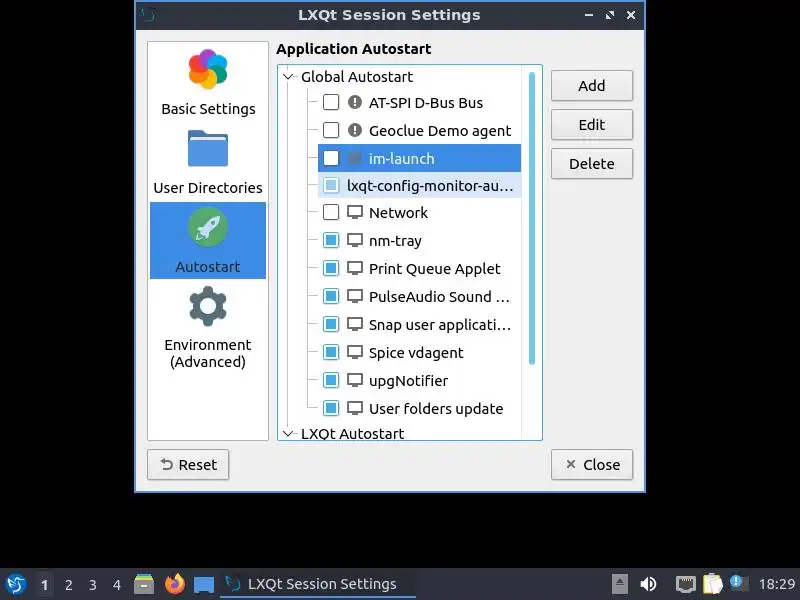Open Environment (Advanced) gear icon
Screen dimensions: 800x600
(x=208, y=306)
